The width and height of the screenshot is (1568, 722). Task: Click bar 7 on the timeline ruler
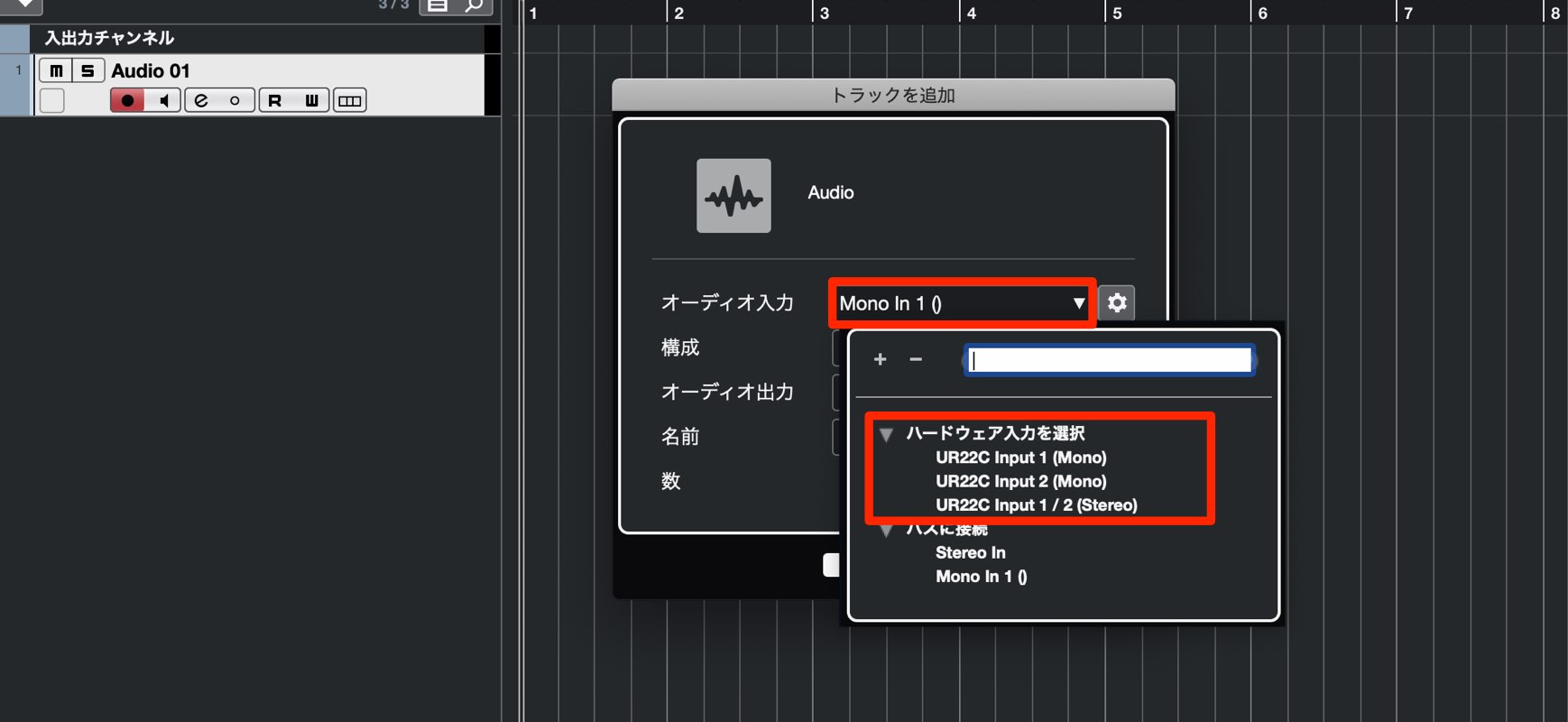[1408, 13]
